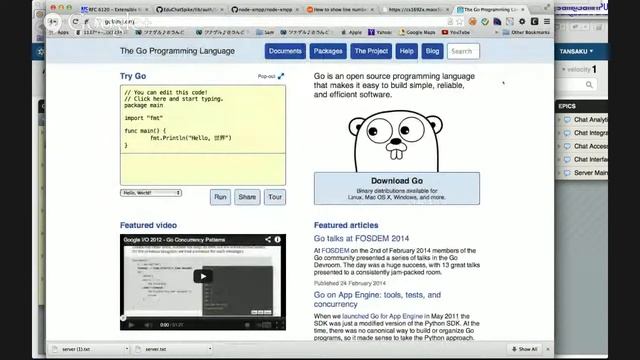Open the Documents page on the Go site
Screen dimensions: 640x360
285,51
